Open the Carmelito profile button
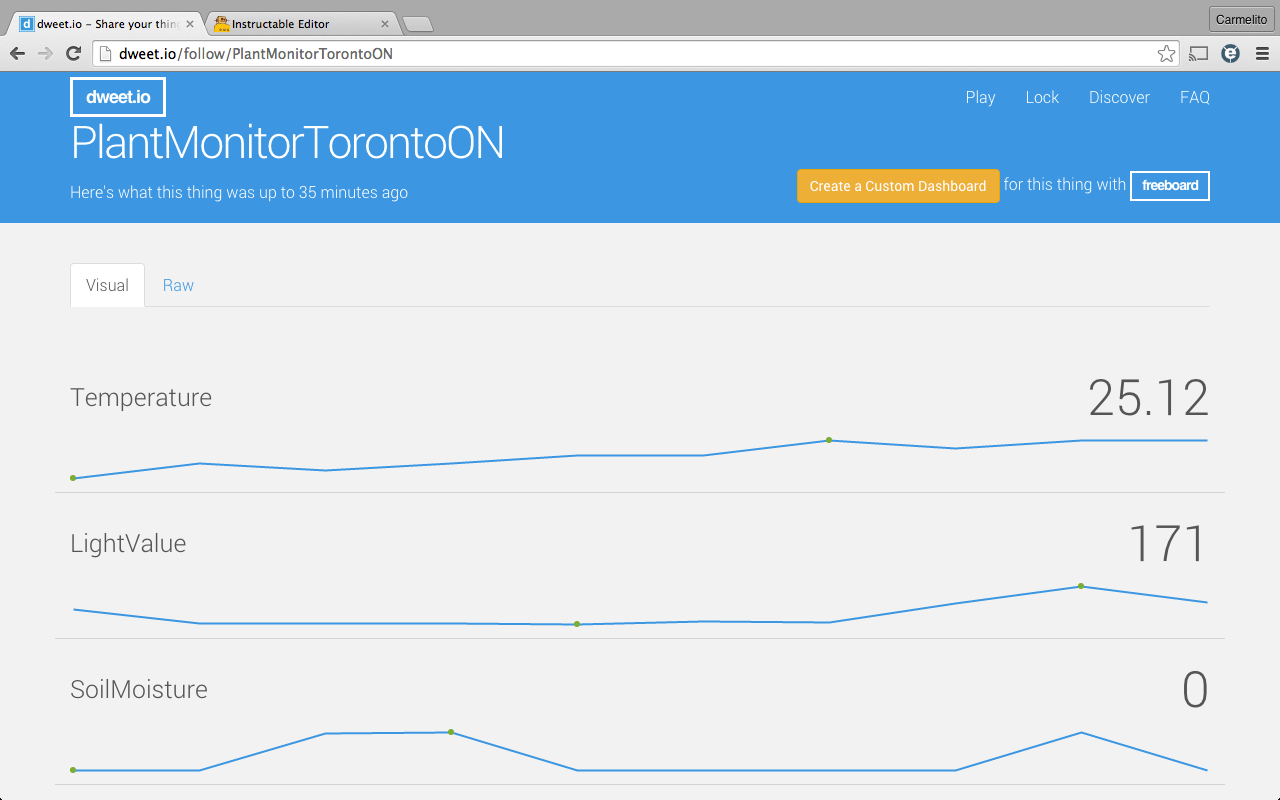This screenshot has height=800, width=1280. (x=1240, y=20)
